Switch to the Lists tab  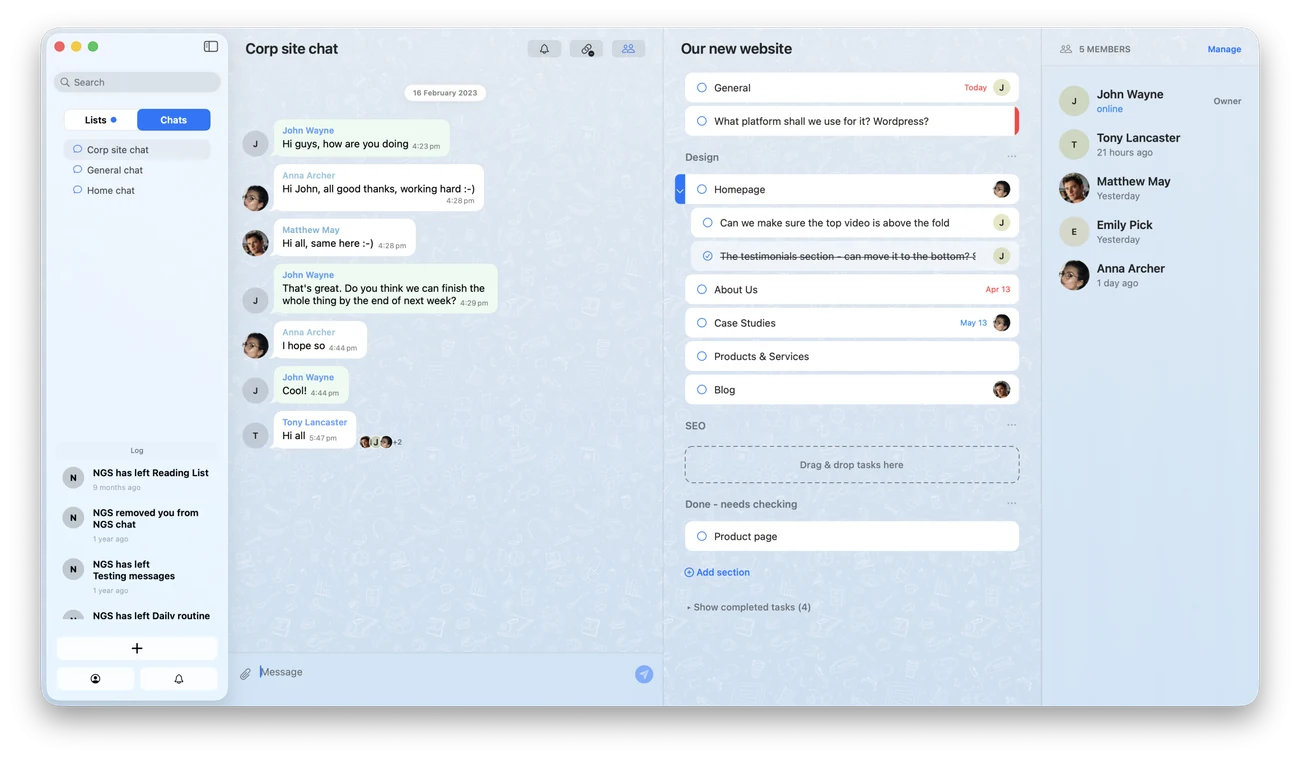pos(101,120)
